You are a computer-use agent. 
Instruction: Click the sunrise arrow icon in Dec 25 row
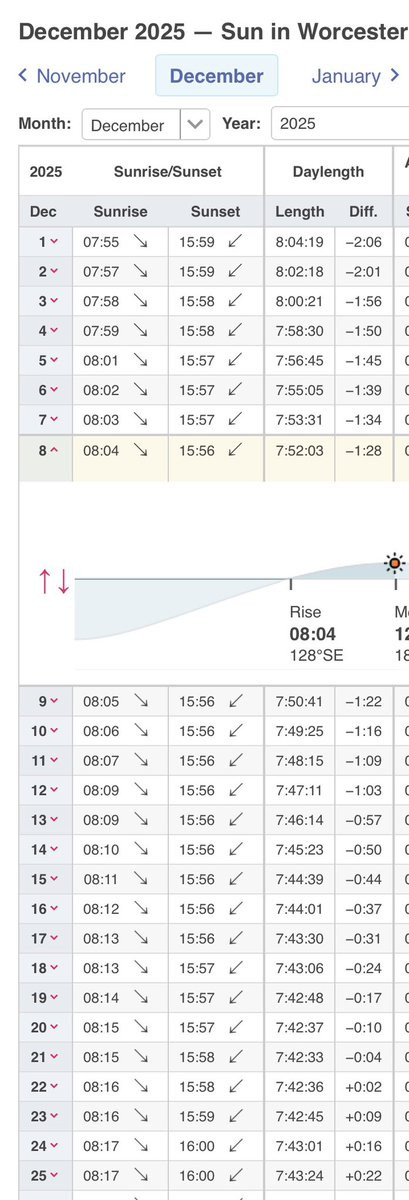click(140, 1176)
